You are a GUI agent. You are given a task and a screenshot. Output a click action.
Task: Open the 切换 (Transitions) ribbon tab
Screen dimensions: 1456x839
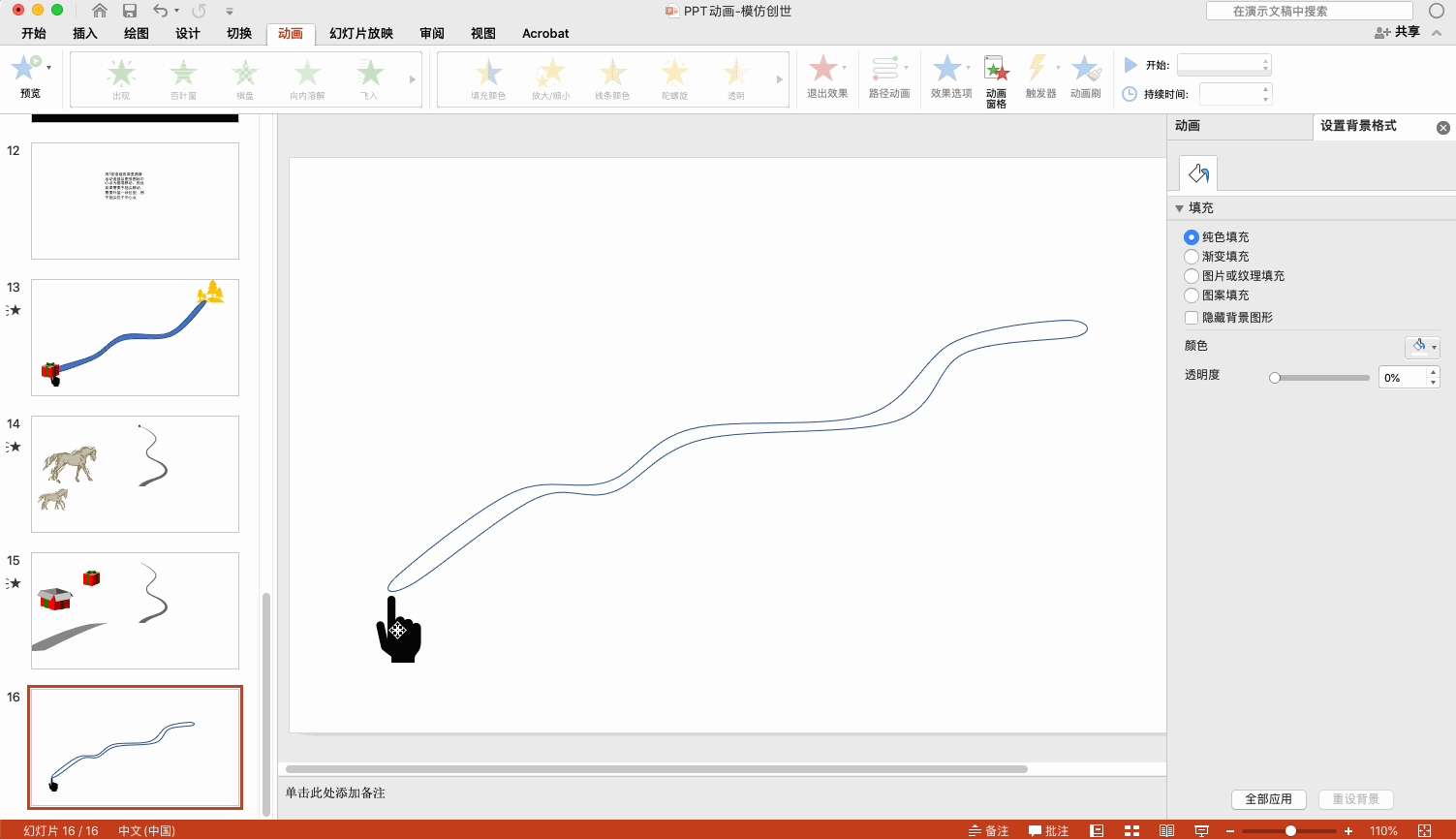[239, 33]
